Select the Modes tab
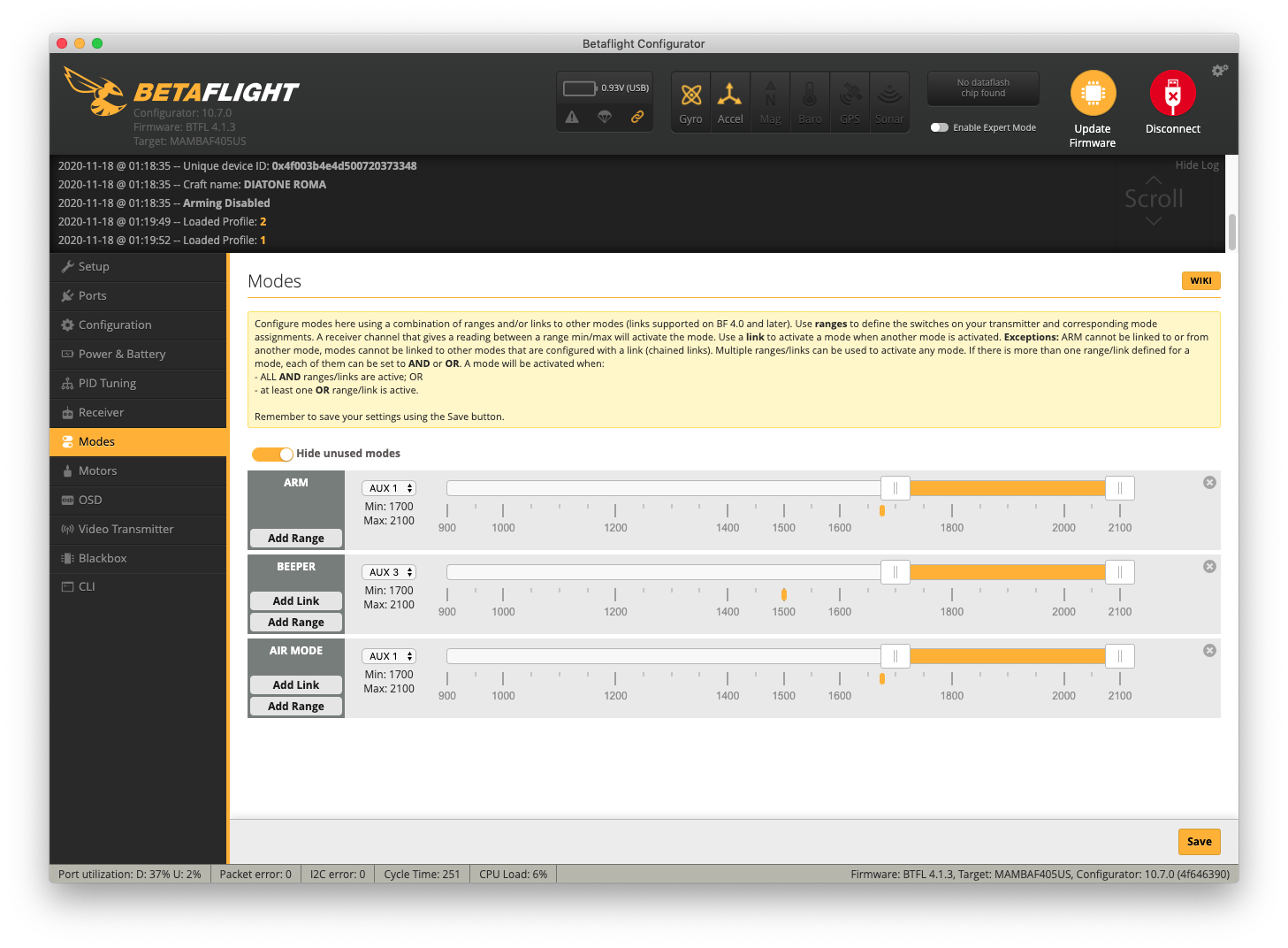The image size is (1288, 948). 139,441
